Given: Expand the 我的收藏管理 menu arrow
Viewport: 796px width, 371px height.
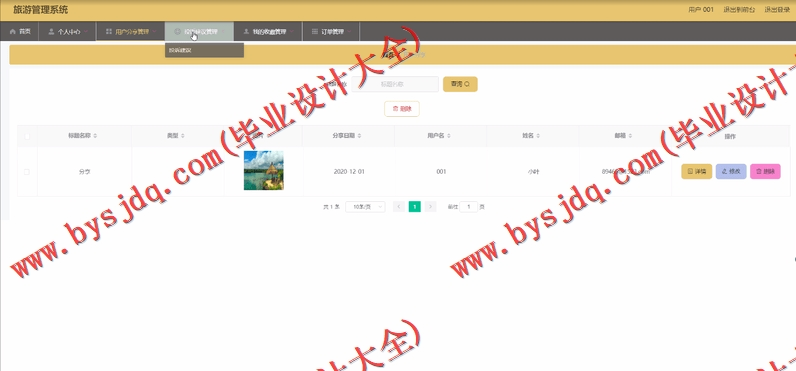Looking at the screenshot, I should (291, 31).
